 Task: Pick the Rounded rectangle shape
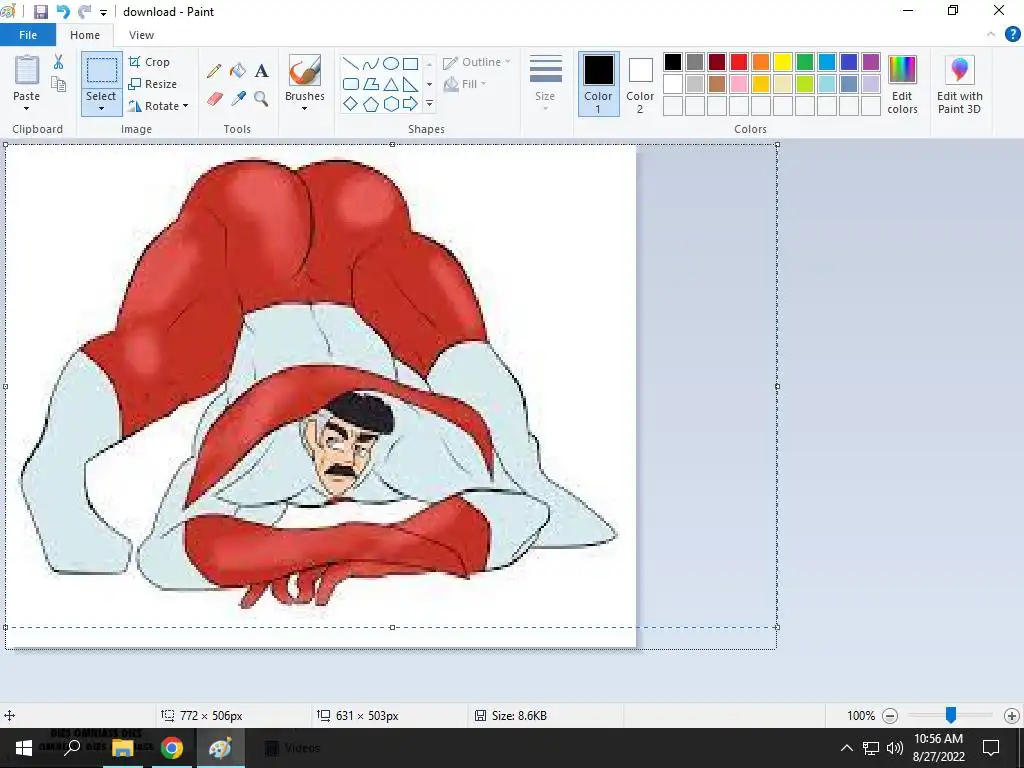click(351, 84)
